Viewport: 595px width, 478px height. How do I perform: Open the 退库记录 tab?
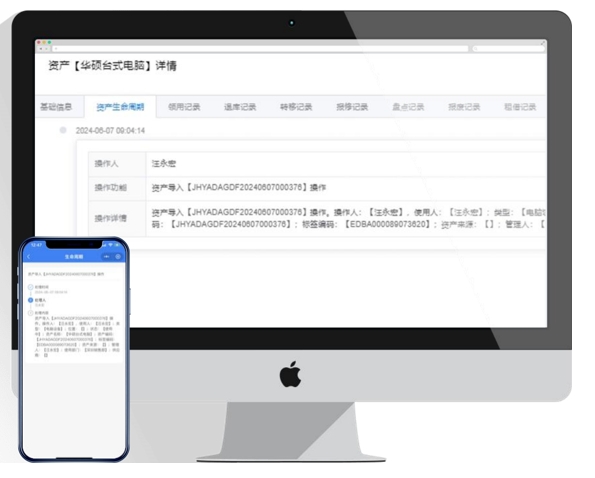tap(240, 107)
